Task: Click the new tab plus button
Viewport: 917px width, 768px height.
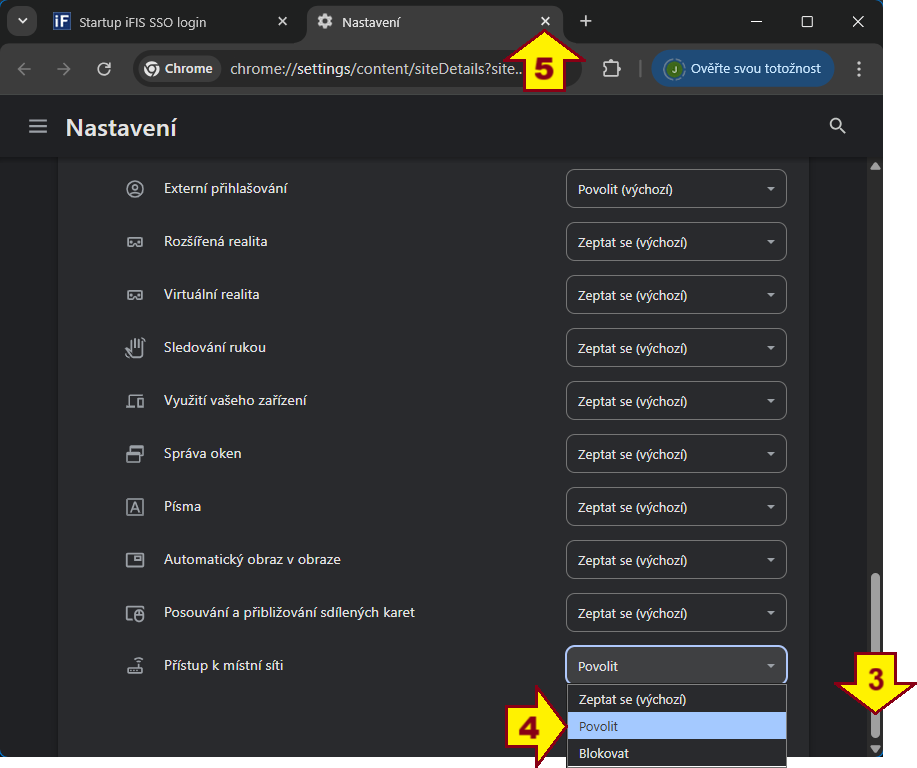Action: pyautogui.click(x=586, y=21)
